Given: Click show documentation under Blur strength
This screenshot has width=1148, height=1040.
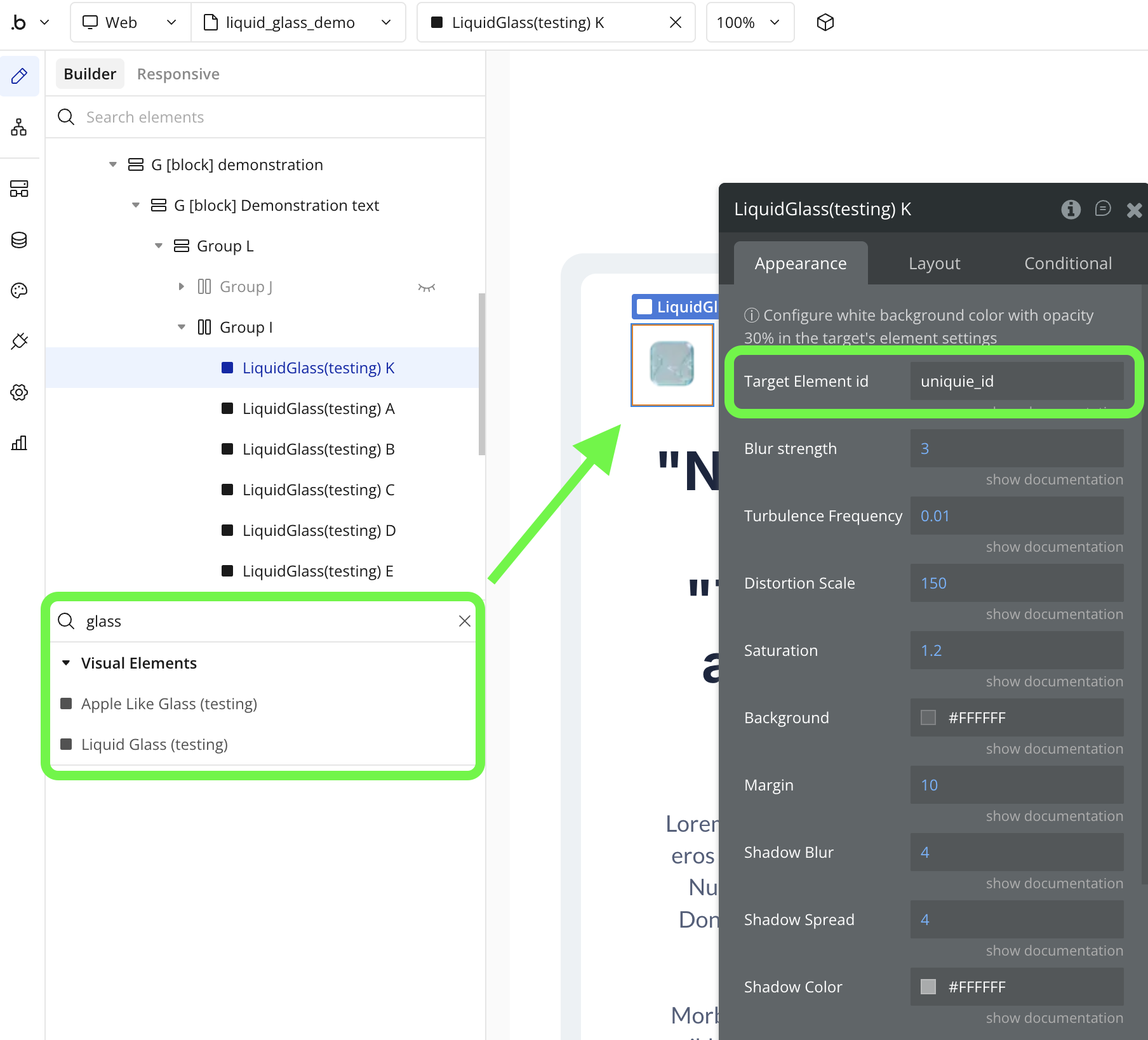Looking at the screenshot, I should 1054,480.
